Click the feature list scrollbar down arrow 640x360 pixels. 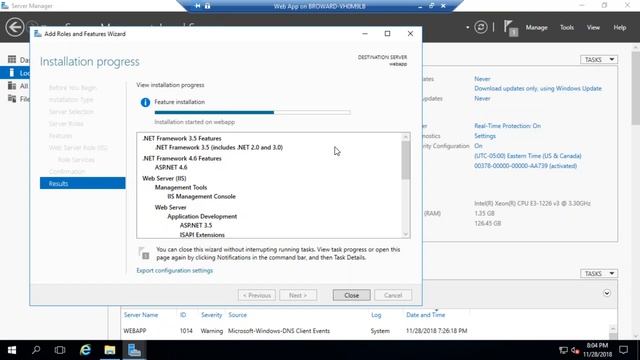point(405,234)
